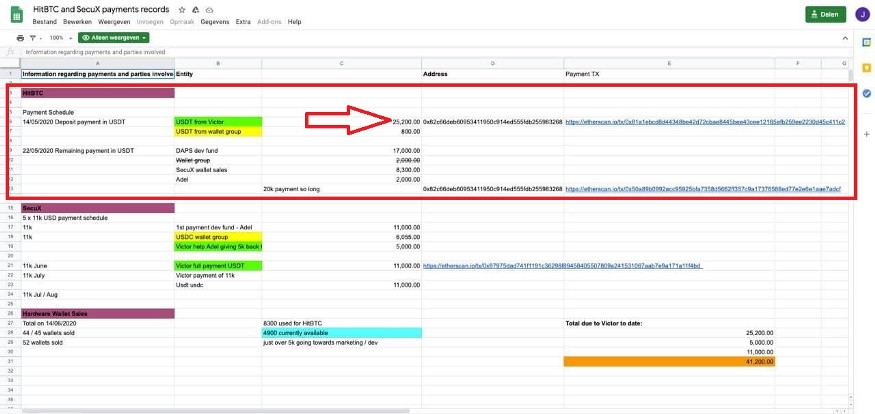
Task: Click the green Delen share button
Action: coord(825,15)
